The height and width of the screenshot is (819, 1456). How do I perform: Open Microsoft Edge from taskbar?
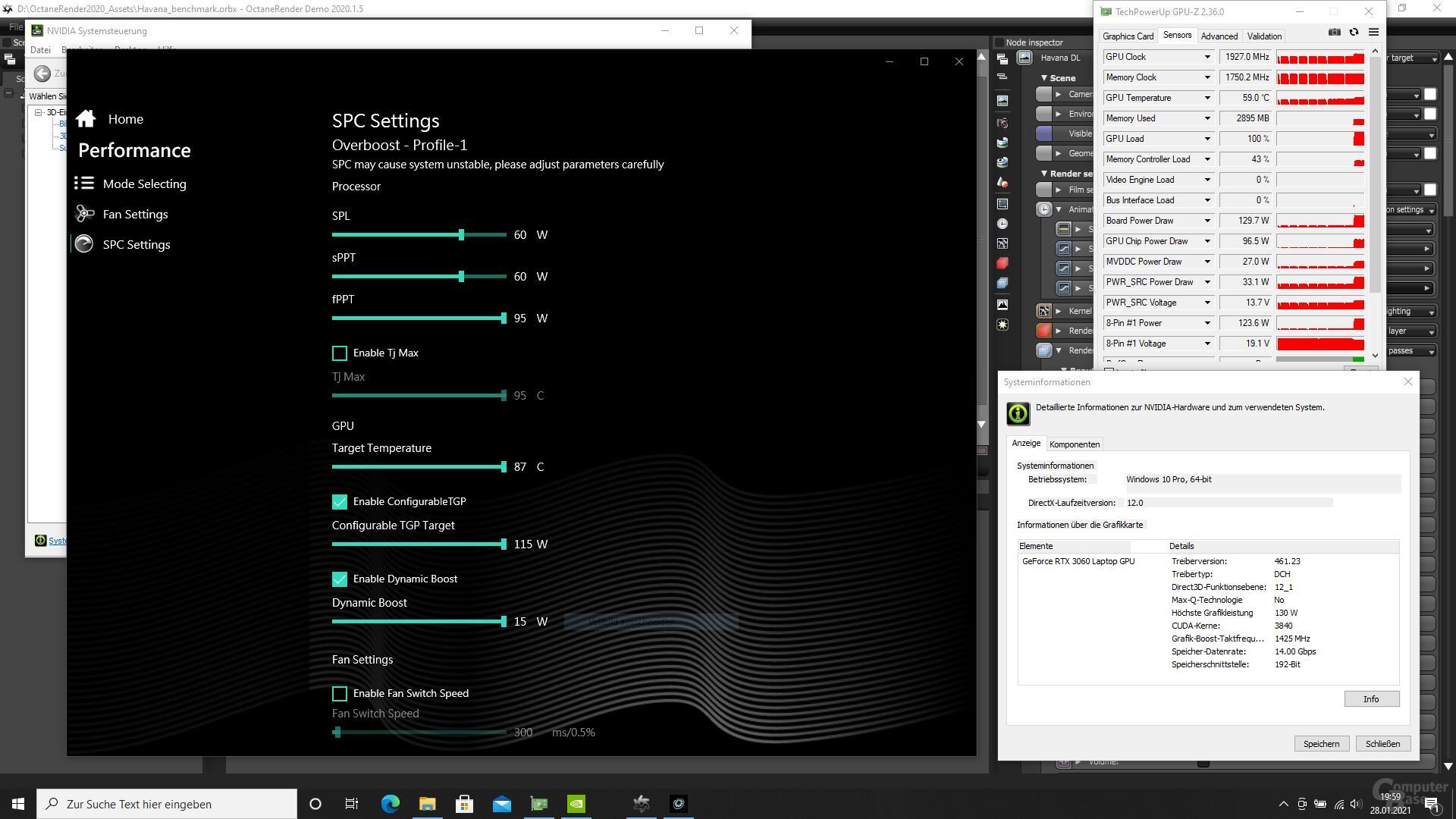[x=390, y=804]
